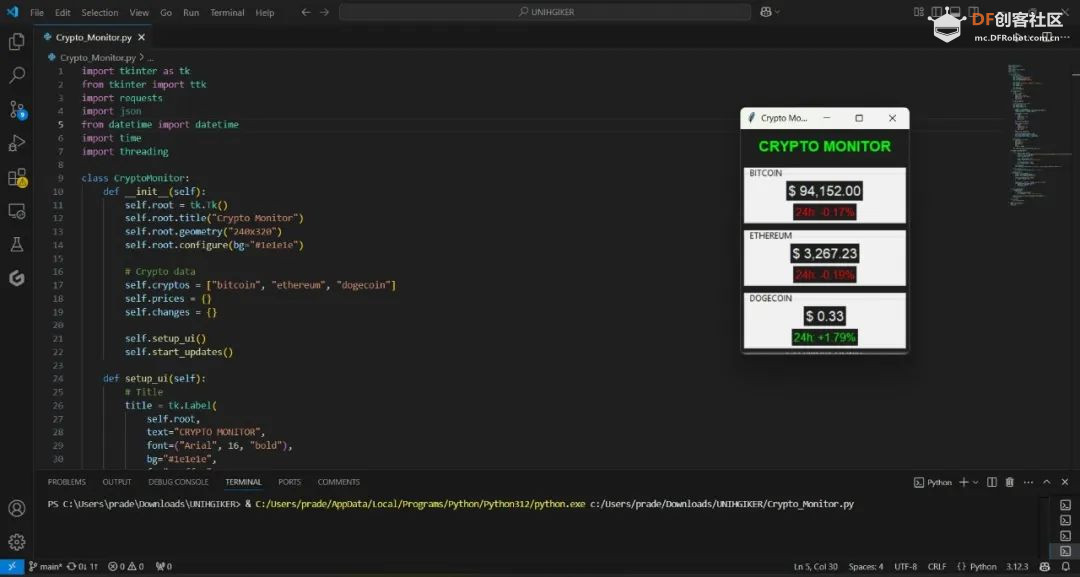Open the Accounts menu icon
The height and width of the screenshot is (577, 1080).
pyautogui.click(x=17, y=508)
